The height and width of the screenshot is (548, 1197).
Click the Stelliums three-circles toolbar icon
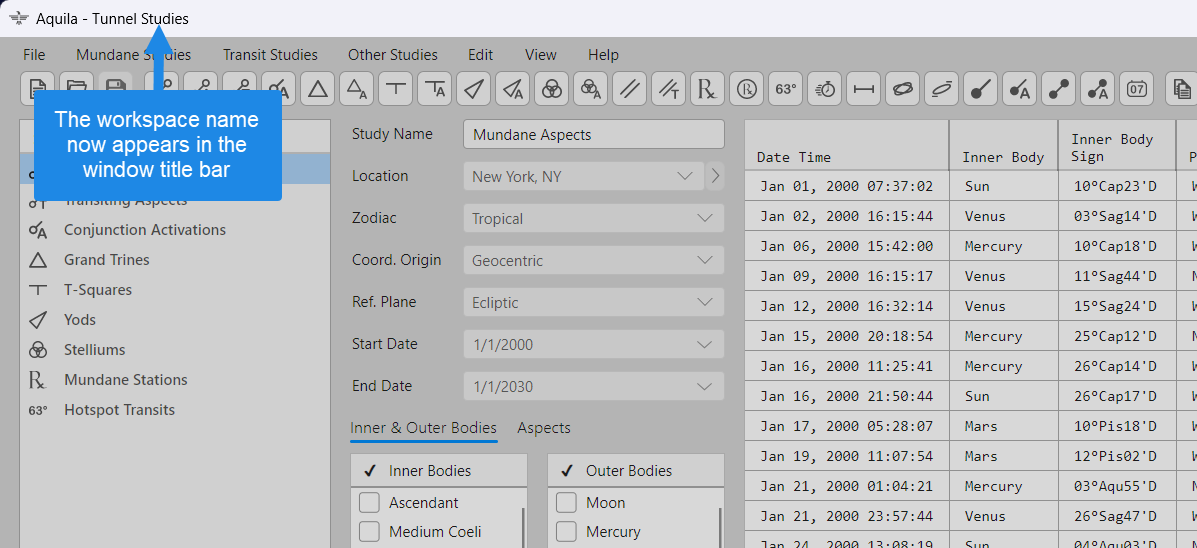point(551,89)
